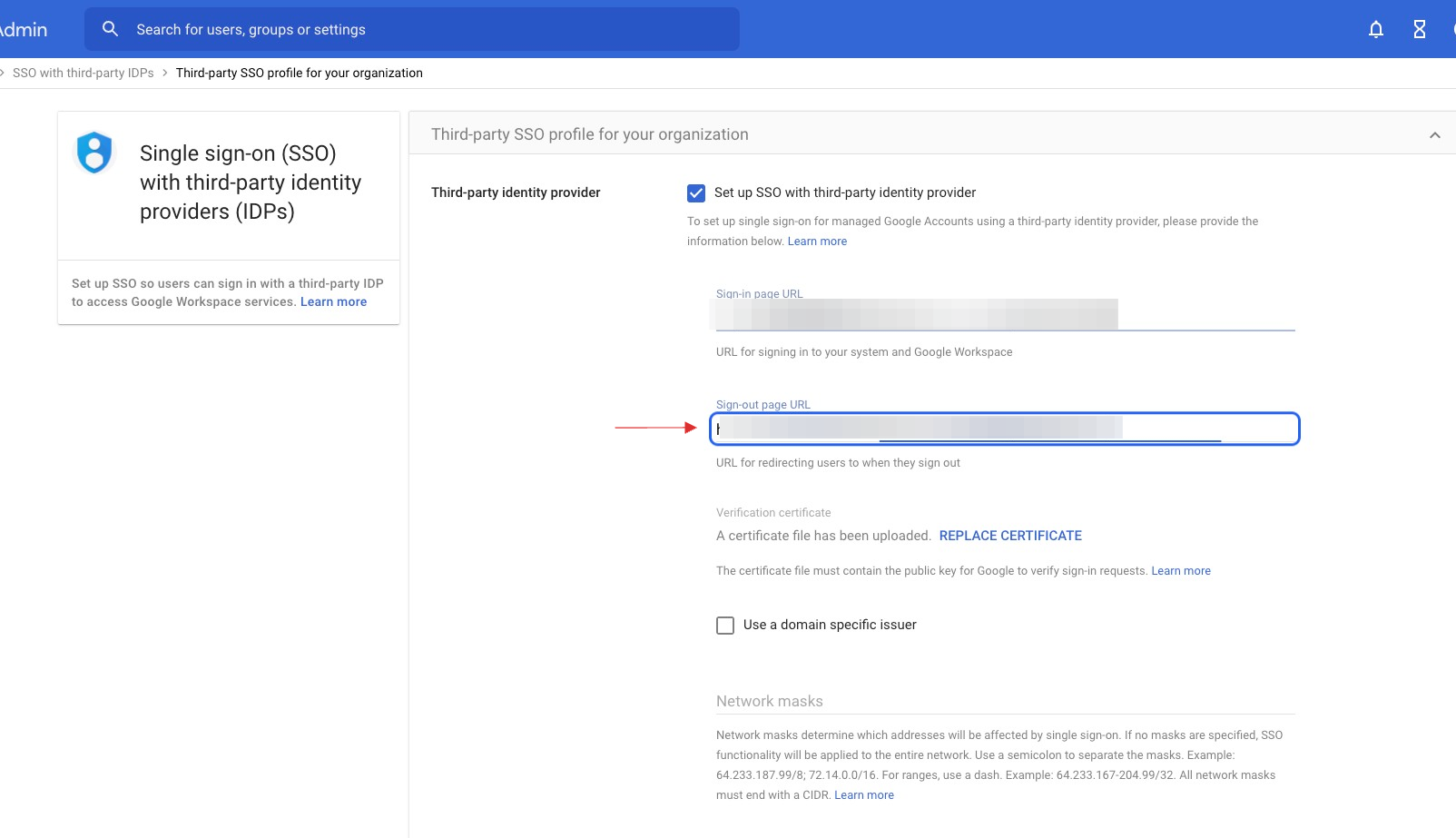Open the notifications bell
Screen dimensions: 1456x838
click(1376, 29)
